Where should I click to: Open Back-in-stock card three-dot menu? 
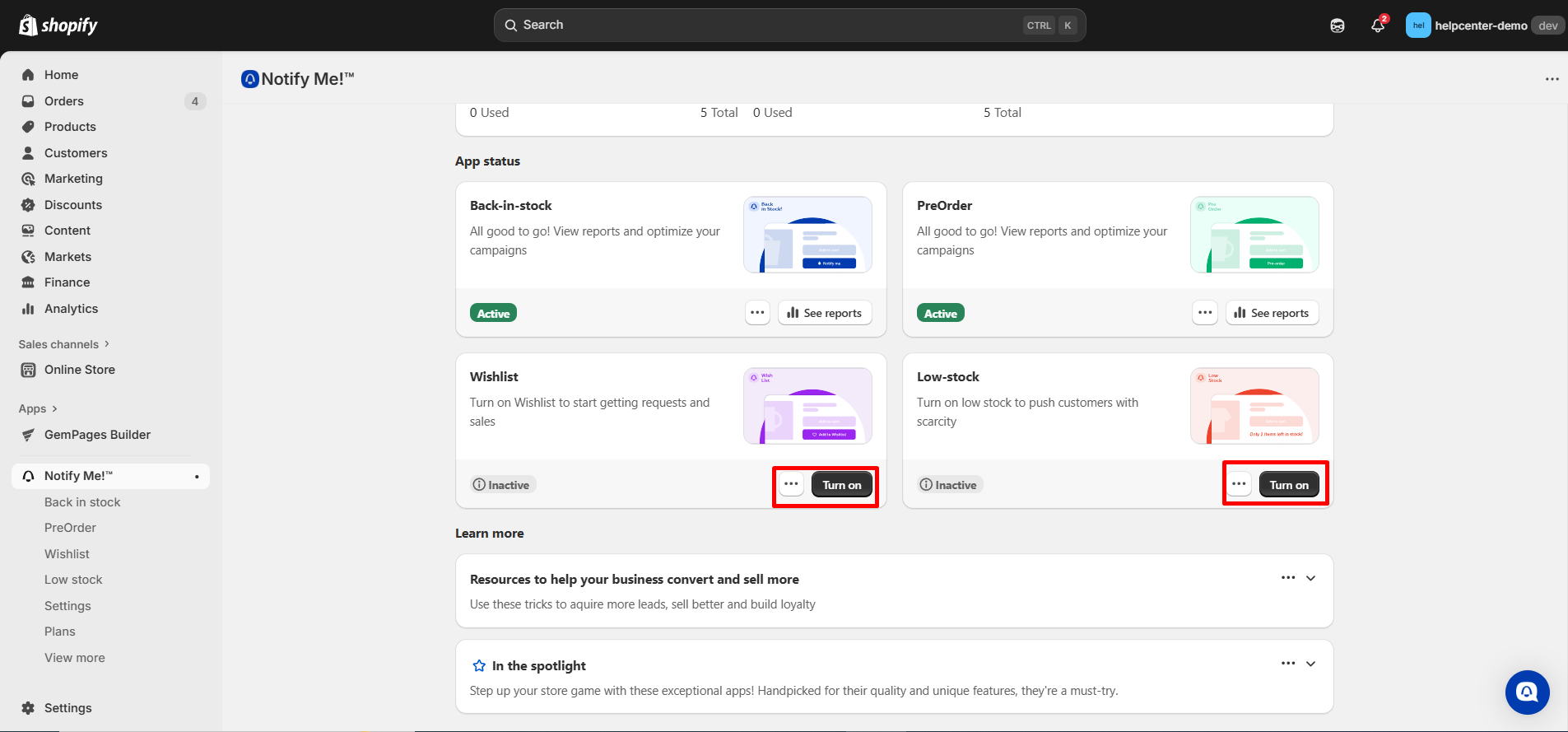click(757, 313)
